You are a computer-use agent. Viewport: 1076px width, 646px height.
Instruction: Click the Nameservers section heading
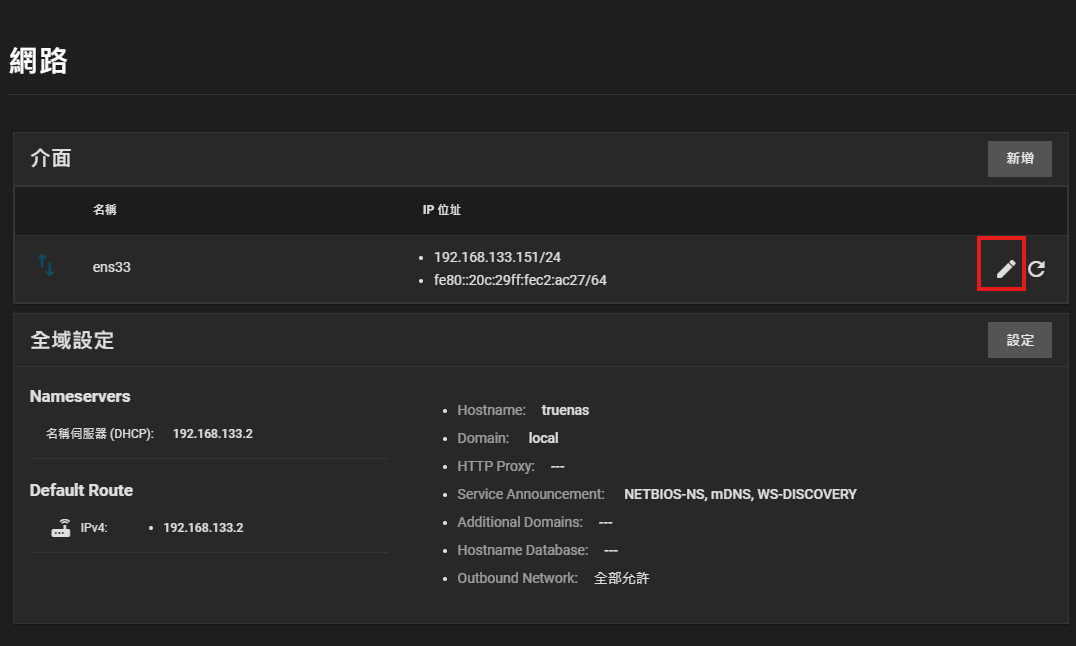pos(80,396)
